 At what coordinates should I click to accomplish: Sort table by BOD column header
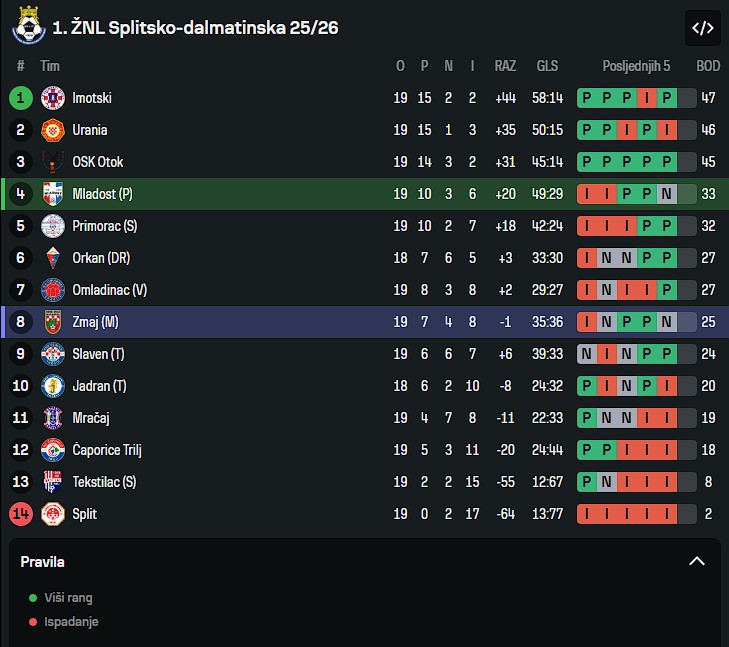click(x=708, y=66)
